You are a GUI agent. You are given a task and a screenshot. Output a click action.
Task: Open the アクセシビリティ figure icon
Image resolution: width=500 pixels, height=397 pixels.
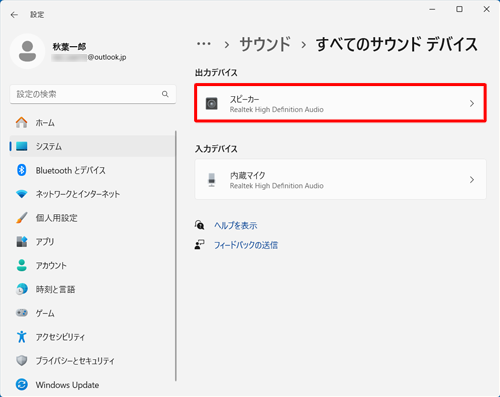click(22, 337)
